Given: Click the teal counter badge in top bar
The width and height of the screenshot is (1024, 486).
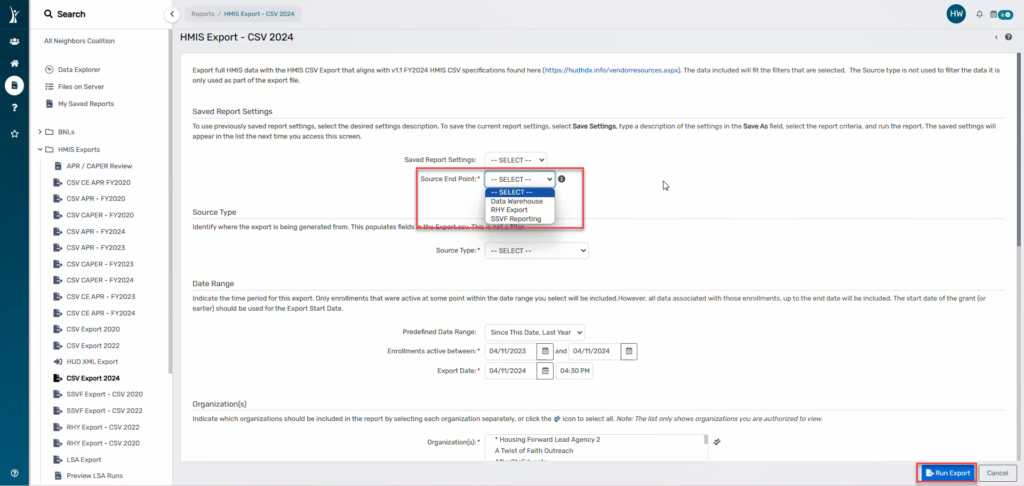Looking at the screenshot, I should pos(1006,14).
